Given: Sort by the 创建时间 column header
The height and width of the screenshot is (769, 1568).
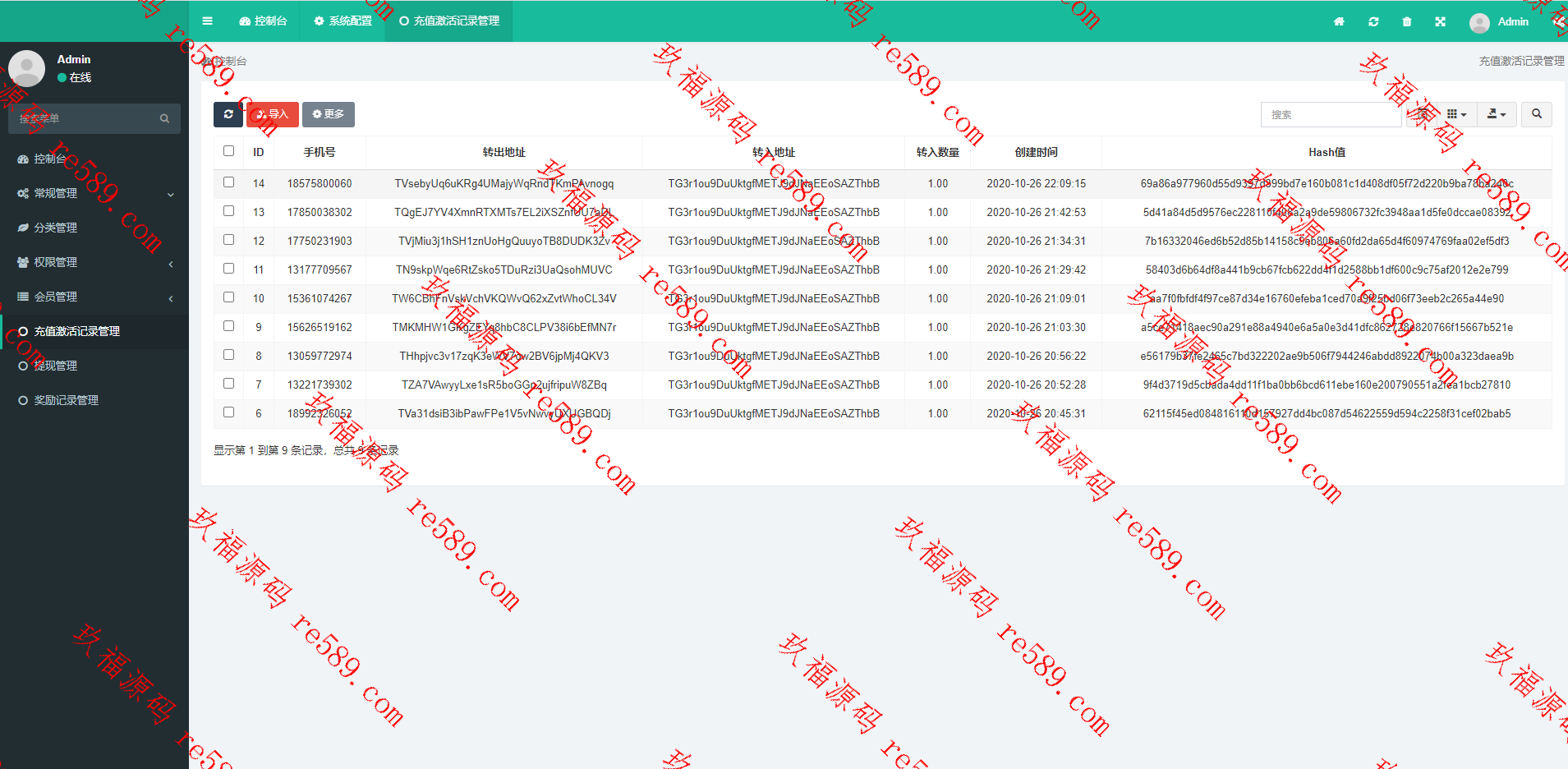Looking at the screenshot, I should coord(1037,153).
